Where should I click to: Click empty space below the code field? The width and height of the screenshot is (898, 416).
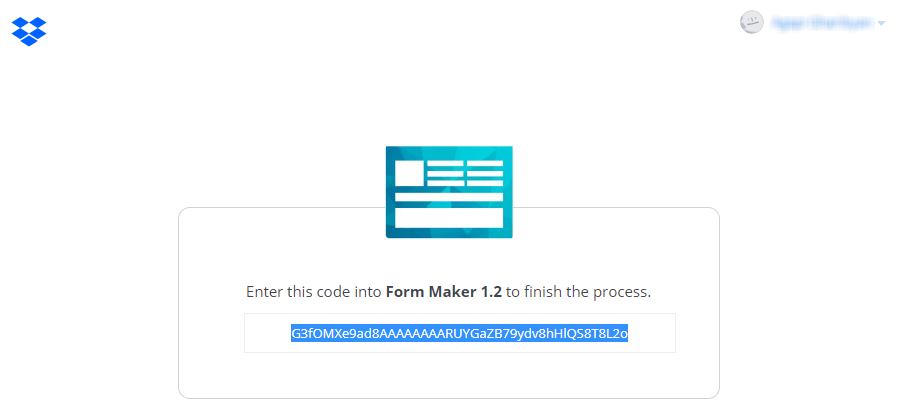point(449,374)
